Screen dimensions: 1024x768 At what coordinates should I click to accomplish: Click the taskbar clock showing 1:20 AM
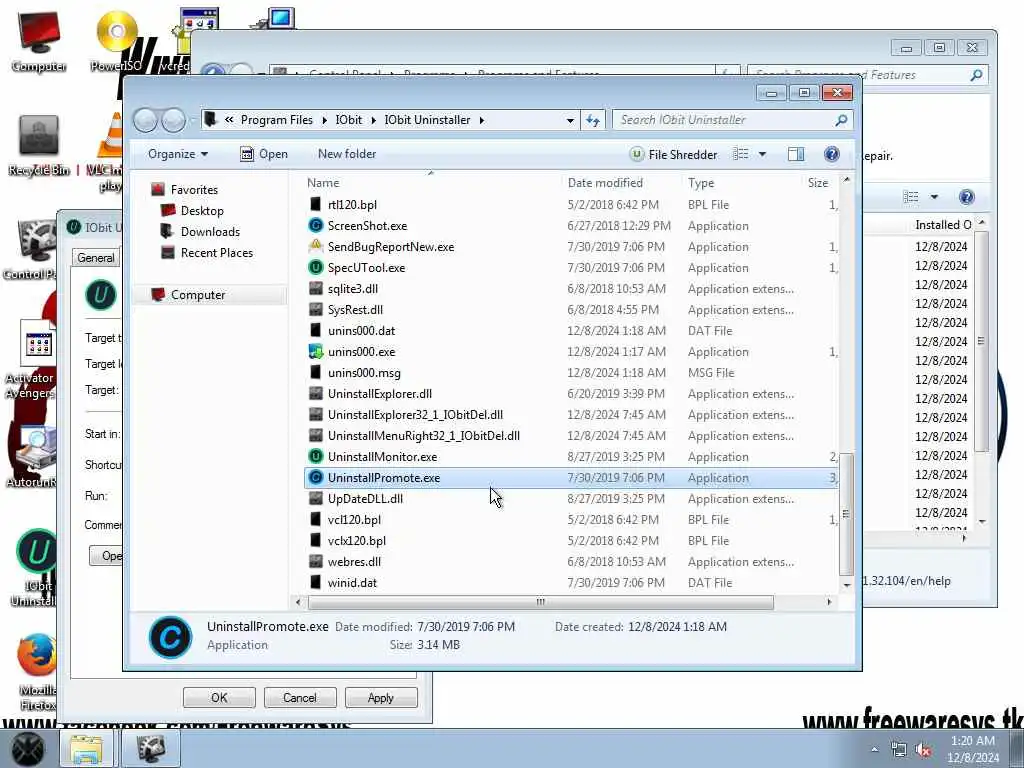point(973,749)
